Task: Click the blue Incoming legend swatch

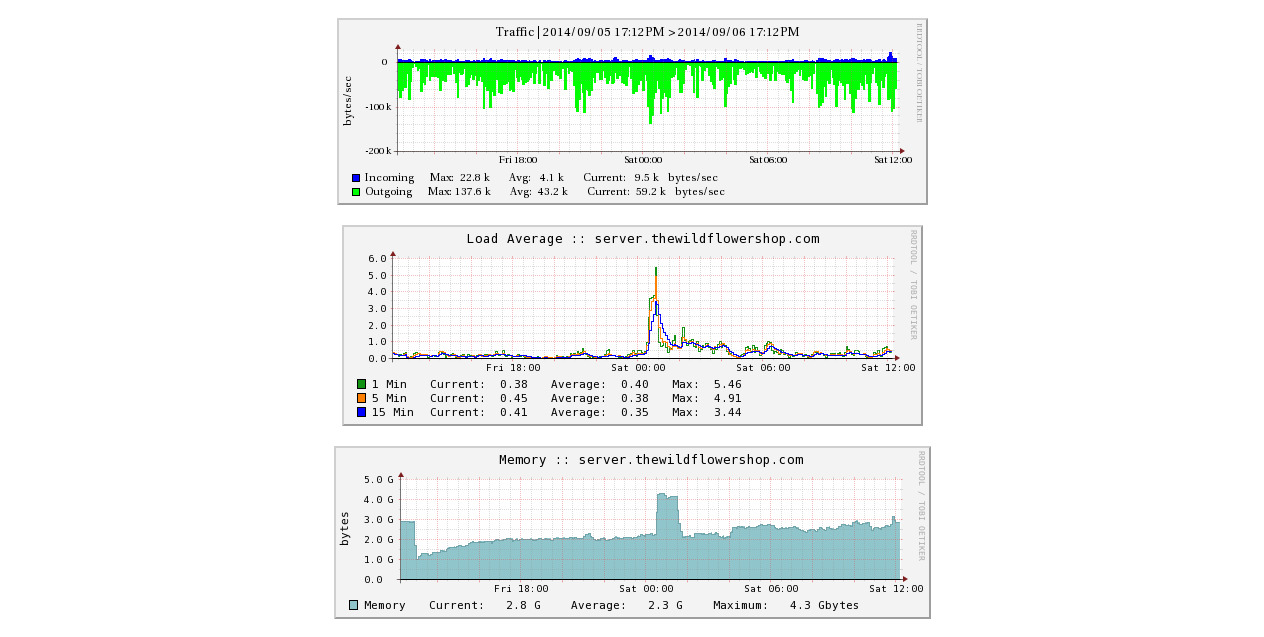Action: click(356, 178)
